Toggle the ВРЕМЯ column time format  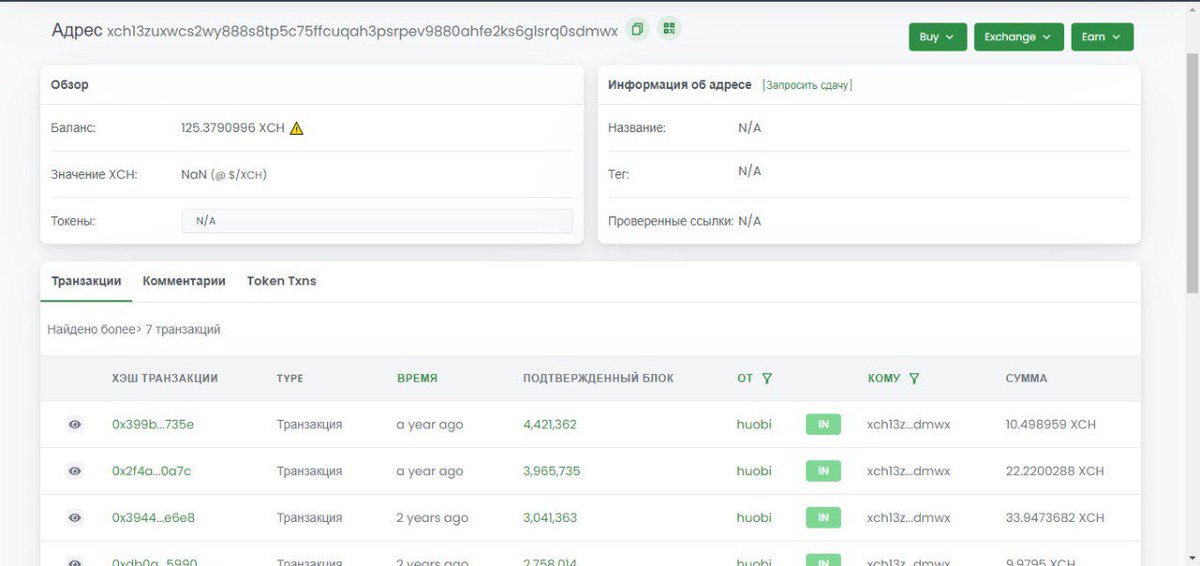pyautogui.click(x=417, y=378)
